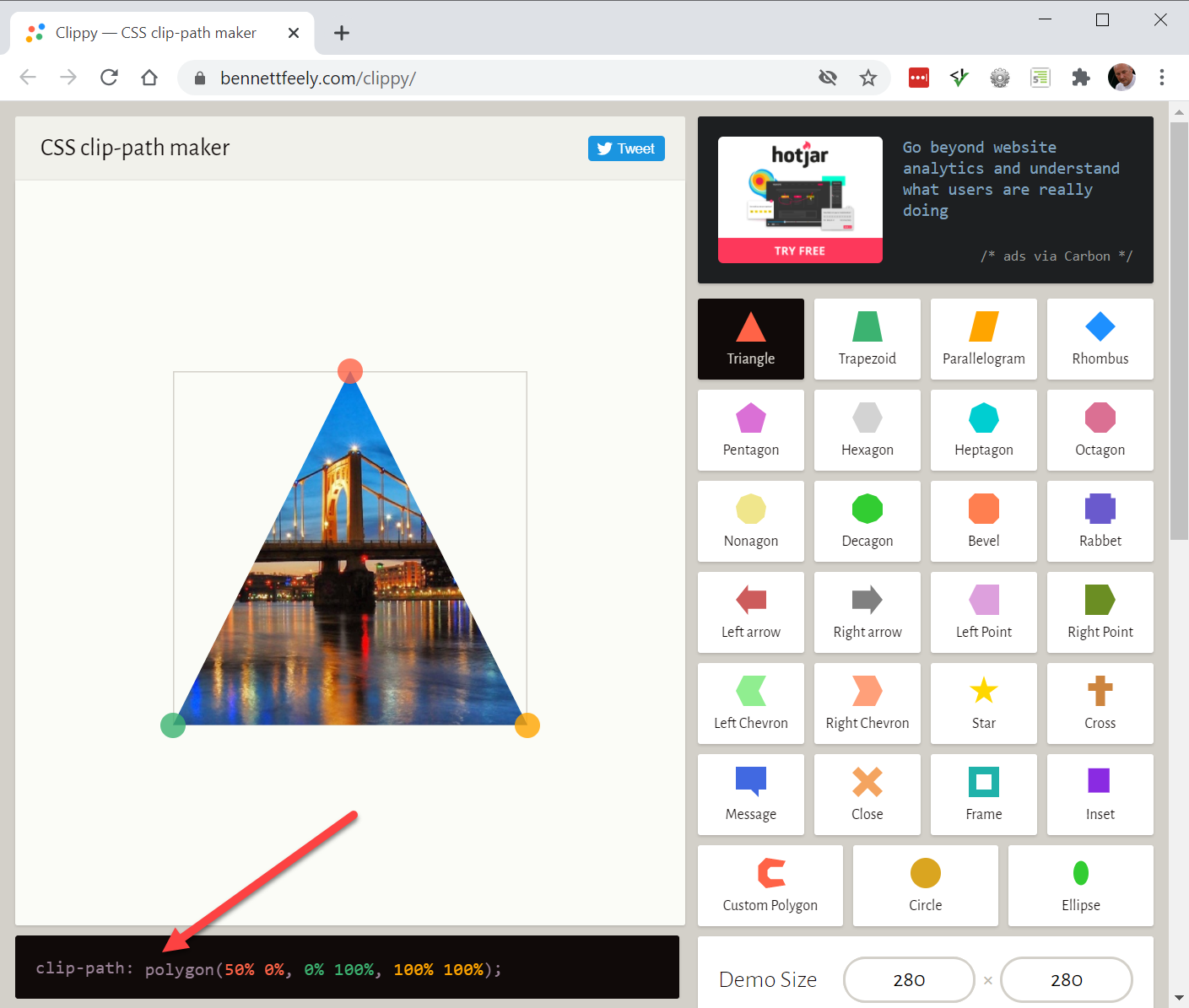1189x1008 pixels.
Task: Click the orange bottom-right vertex handle
Action: 527,725
